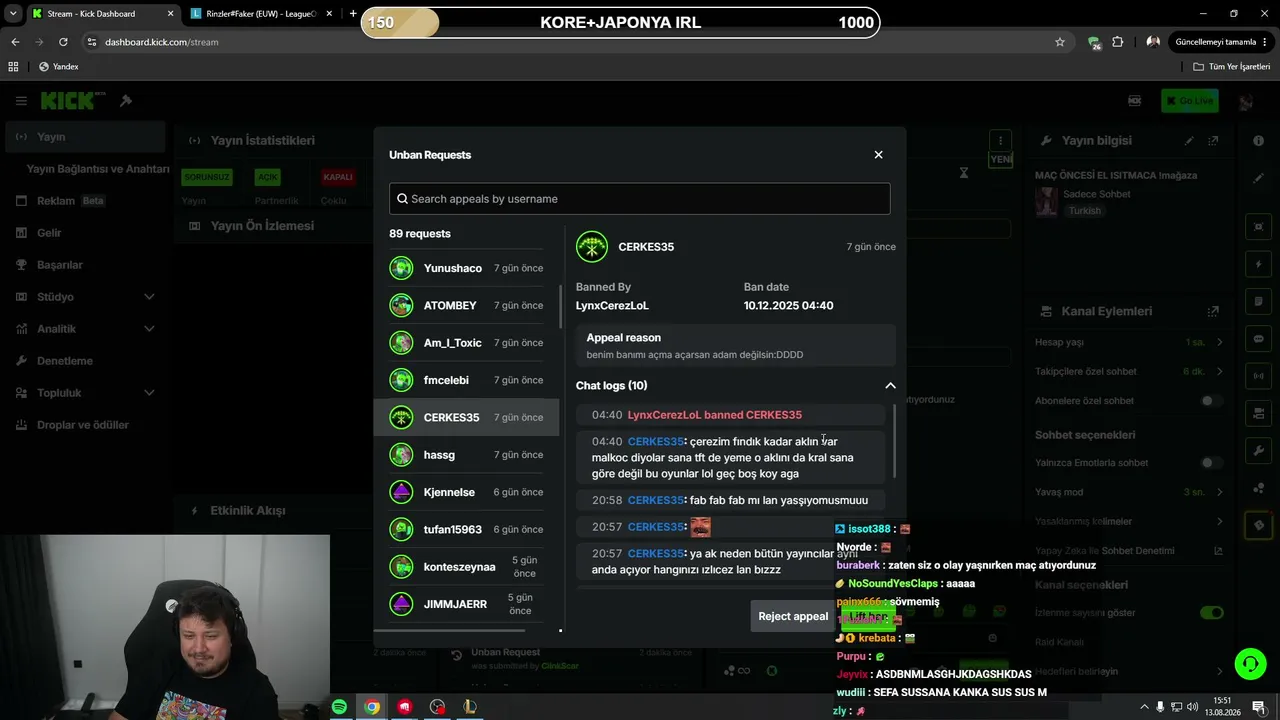Open the green headset support button
The image size is (1280, 720).
(1249, 664)
